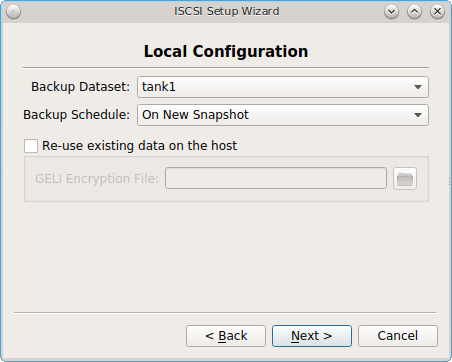Screen dimensions: 452x362
Task: Click the Backup Dataset label
Action: click(80, 87)
